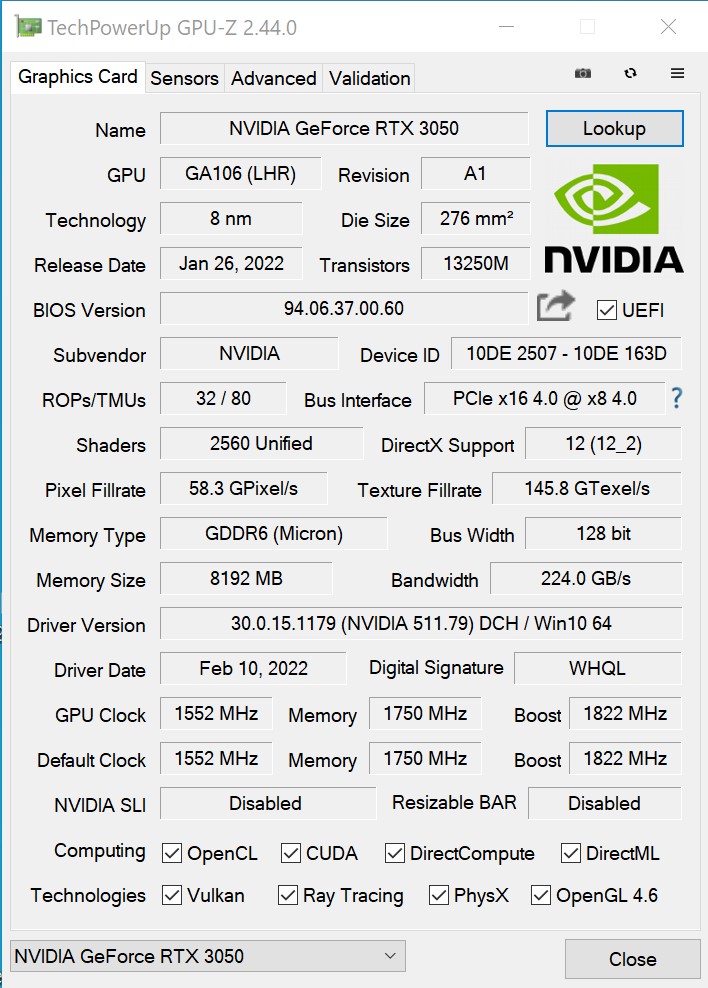708x988 pixels.
Task: Toggle the Ray Tracing checkbox
Action: tap(288, 895)
